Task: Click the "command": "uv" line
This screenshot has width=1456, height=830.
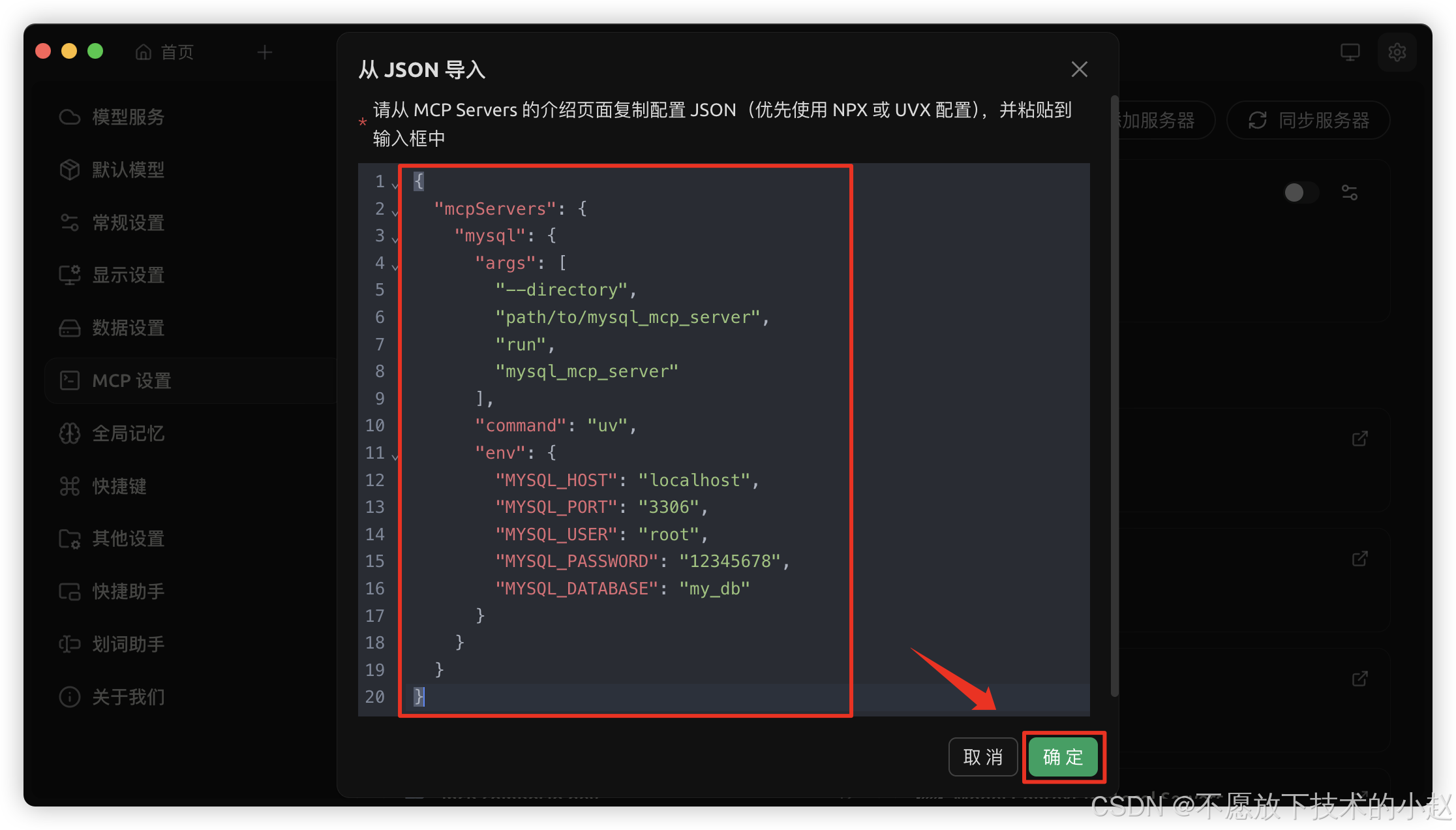Action: tap(556, 425)
